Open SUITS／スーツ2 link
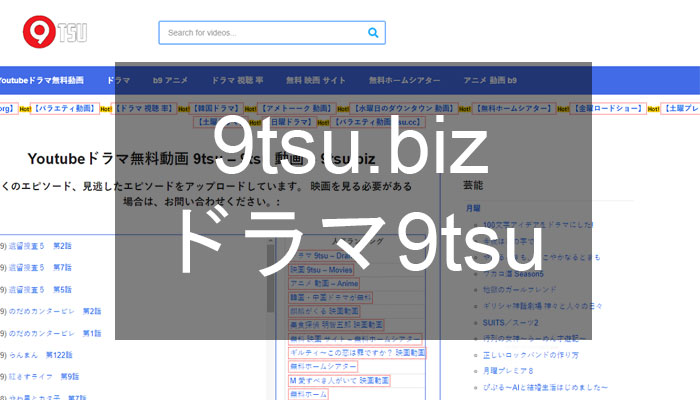The image size is (700, 400). pos(511,323)
